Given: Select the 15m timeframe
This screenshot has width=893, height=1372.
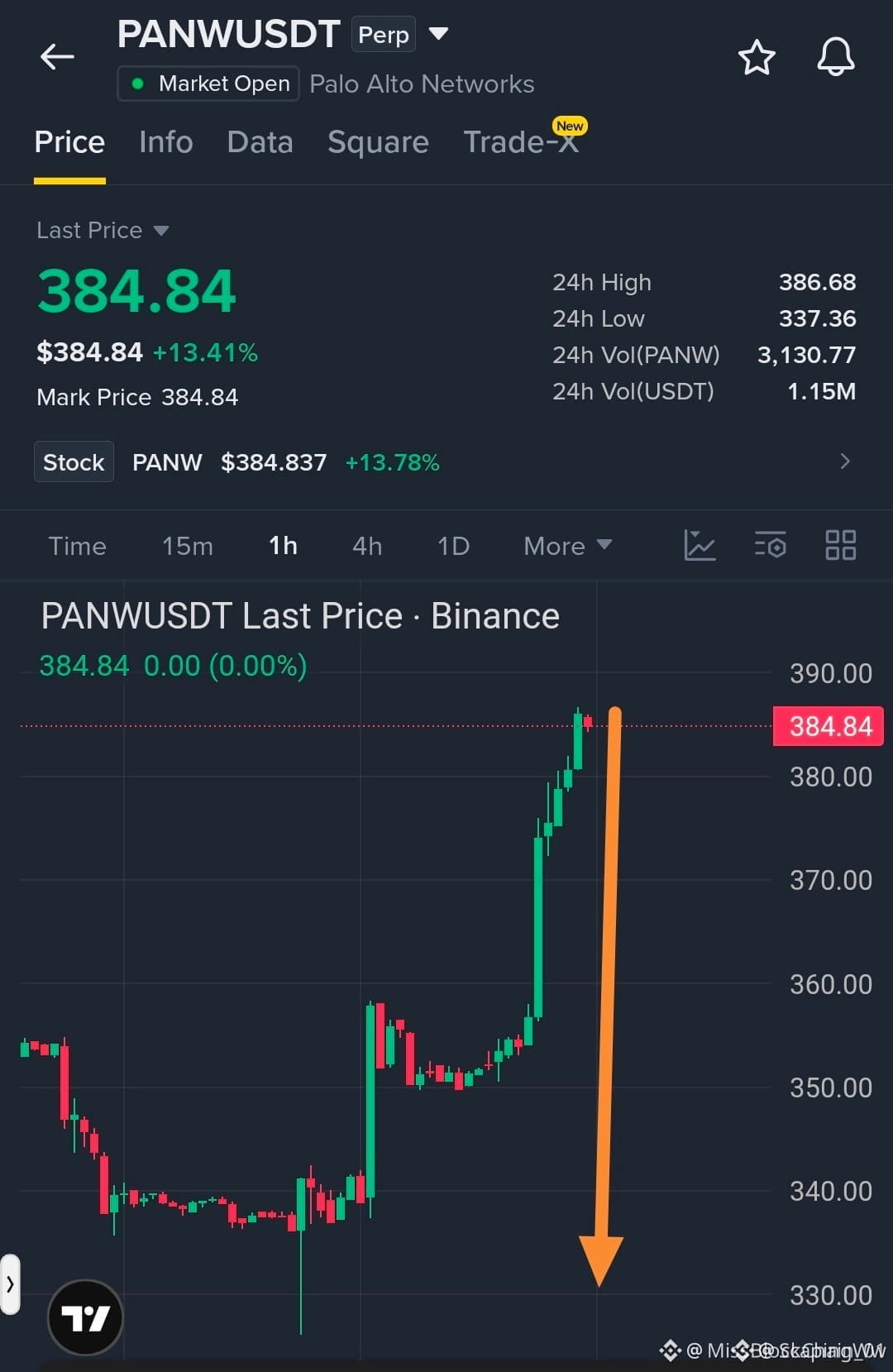Looking at the screenshot, I should click(x=188, y=546).
